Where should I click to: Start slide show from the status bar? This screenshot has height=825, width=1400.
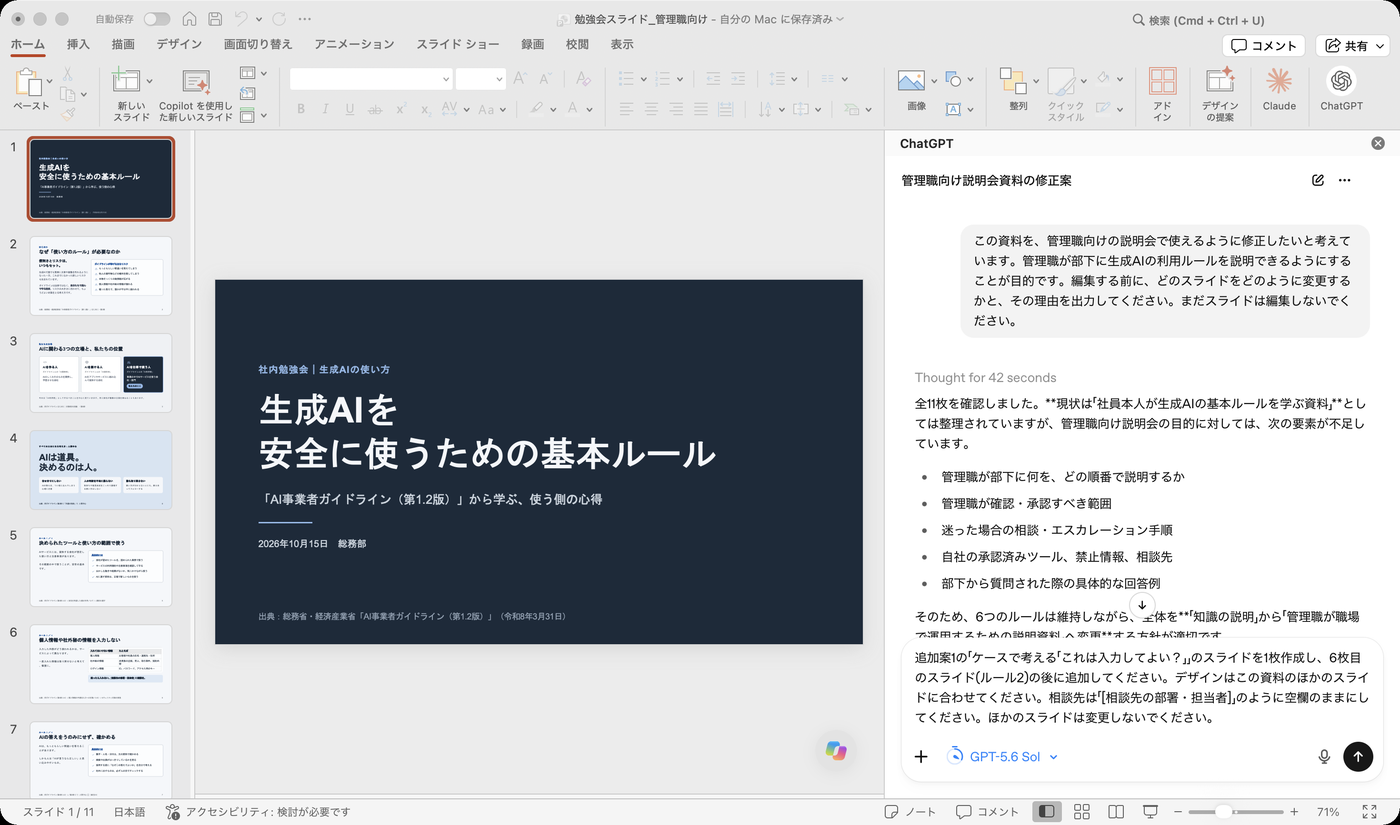(x=1151, y=811)
